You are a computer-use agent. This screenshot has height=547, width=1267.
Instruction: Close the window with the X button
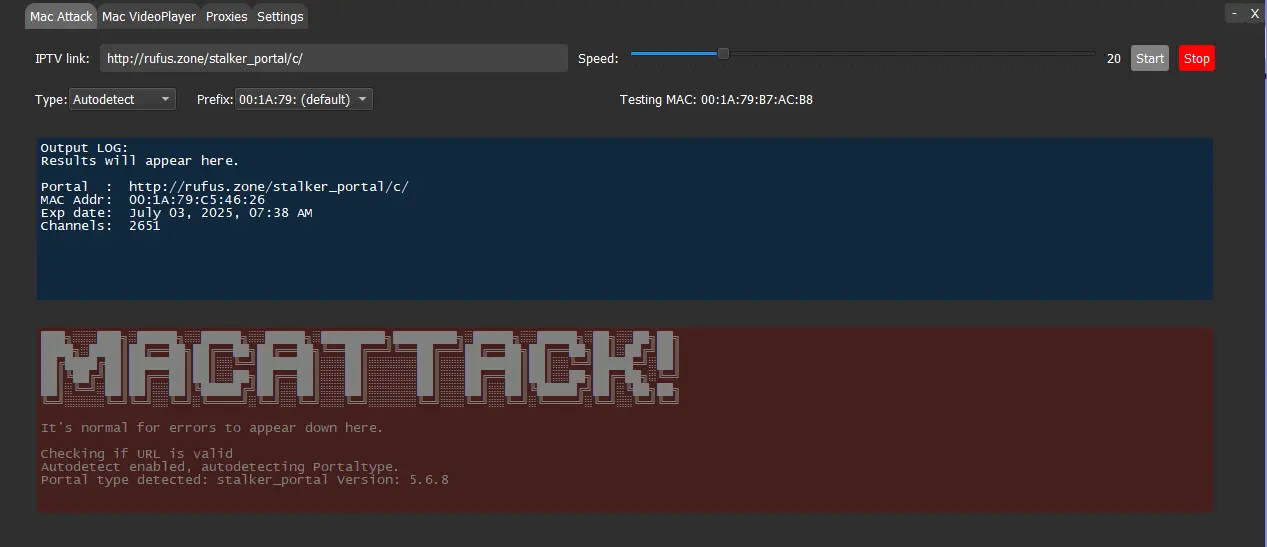(1254, 13)
